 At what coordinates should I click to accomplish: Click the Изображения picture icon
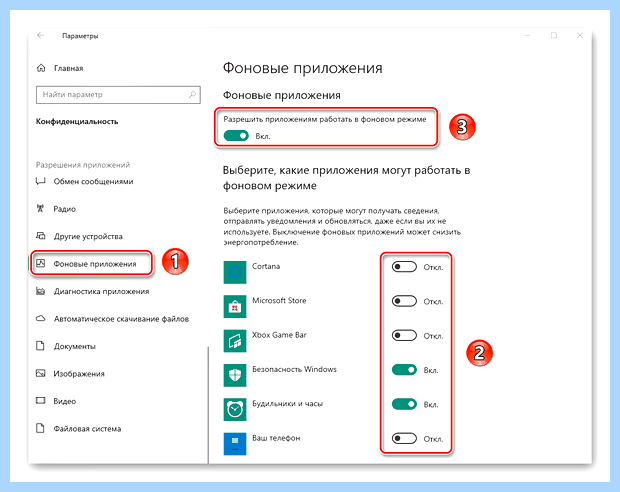tap(41, 373)
